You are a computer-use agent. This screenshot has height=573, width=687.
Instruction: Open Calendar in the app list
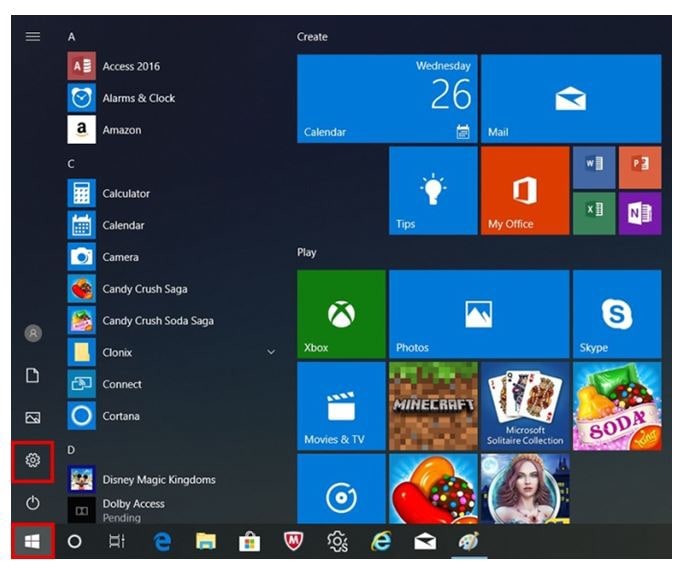[173, 225]
